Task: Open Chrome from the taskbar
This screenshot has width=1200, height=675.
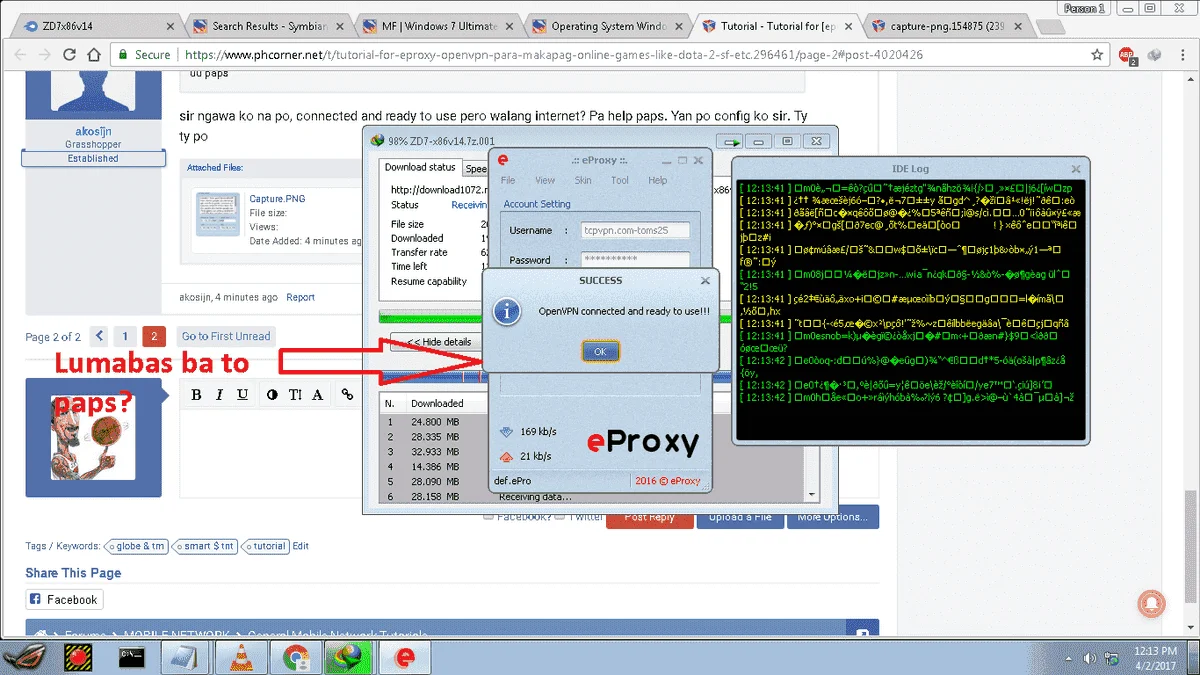Action: pyautogui.click(x=295, y=657)
